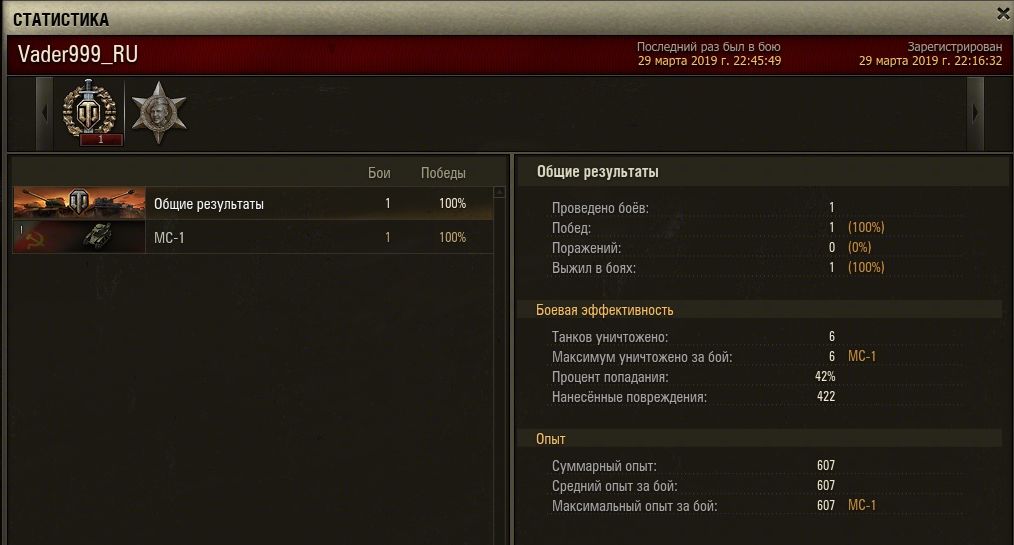This screenshot has height=545, width=1014.
Task: Click the МС-1 tank thumbnail image
Action: point(80,237)
